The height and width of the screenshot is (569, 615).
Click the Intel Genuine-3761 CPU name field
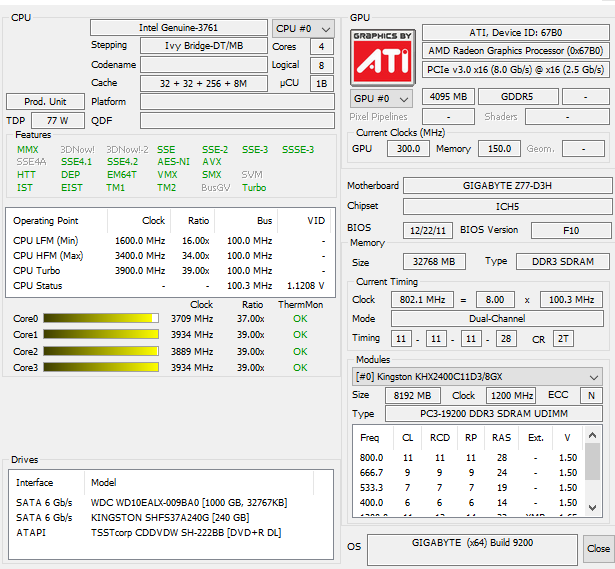[x=178, y=27]
